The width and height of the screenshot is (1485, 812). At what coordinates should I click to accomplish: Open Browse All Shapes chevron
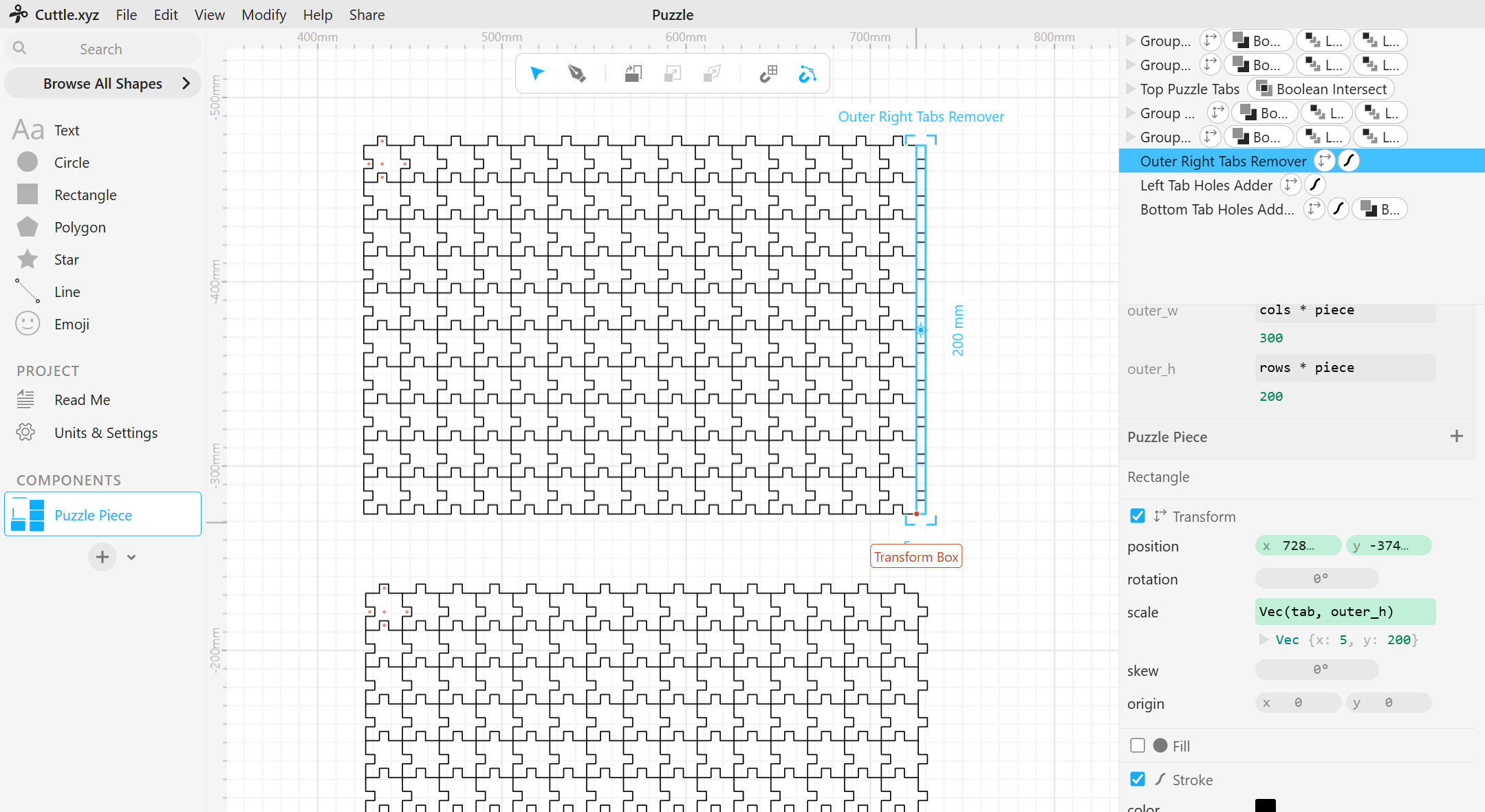(186, 83)
